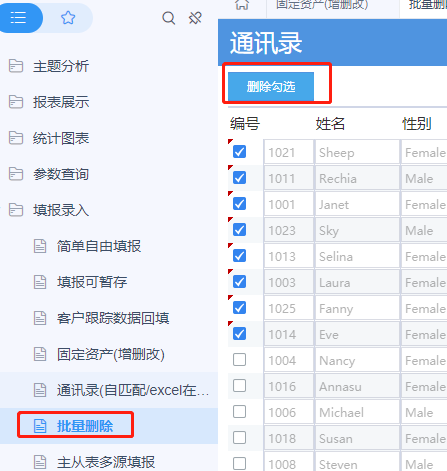Uncheck the checkbox for row 1025 Fanny
447x471 pixels.
click(x=239, y=308)
